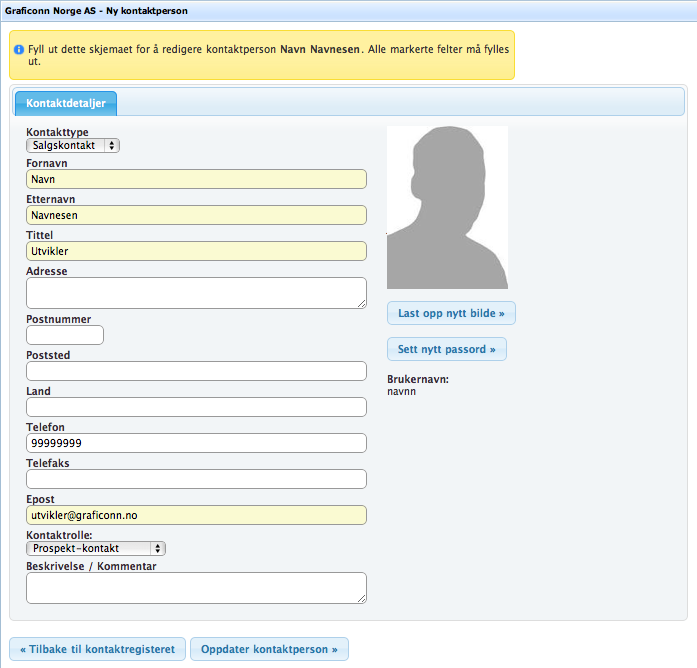Click the Epost input field
The image size is (697, 668).
196,515
